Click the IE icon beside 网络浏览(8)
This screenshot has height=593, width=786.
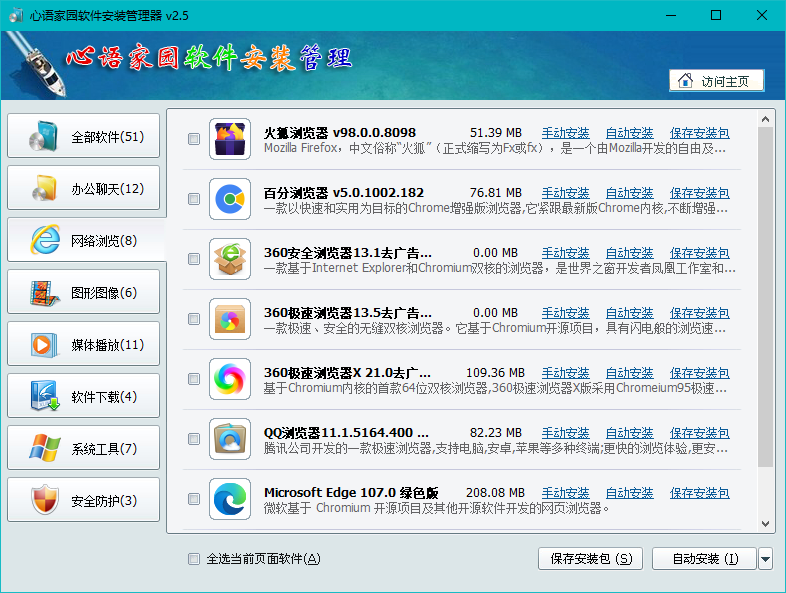[x=45, y=240]
